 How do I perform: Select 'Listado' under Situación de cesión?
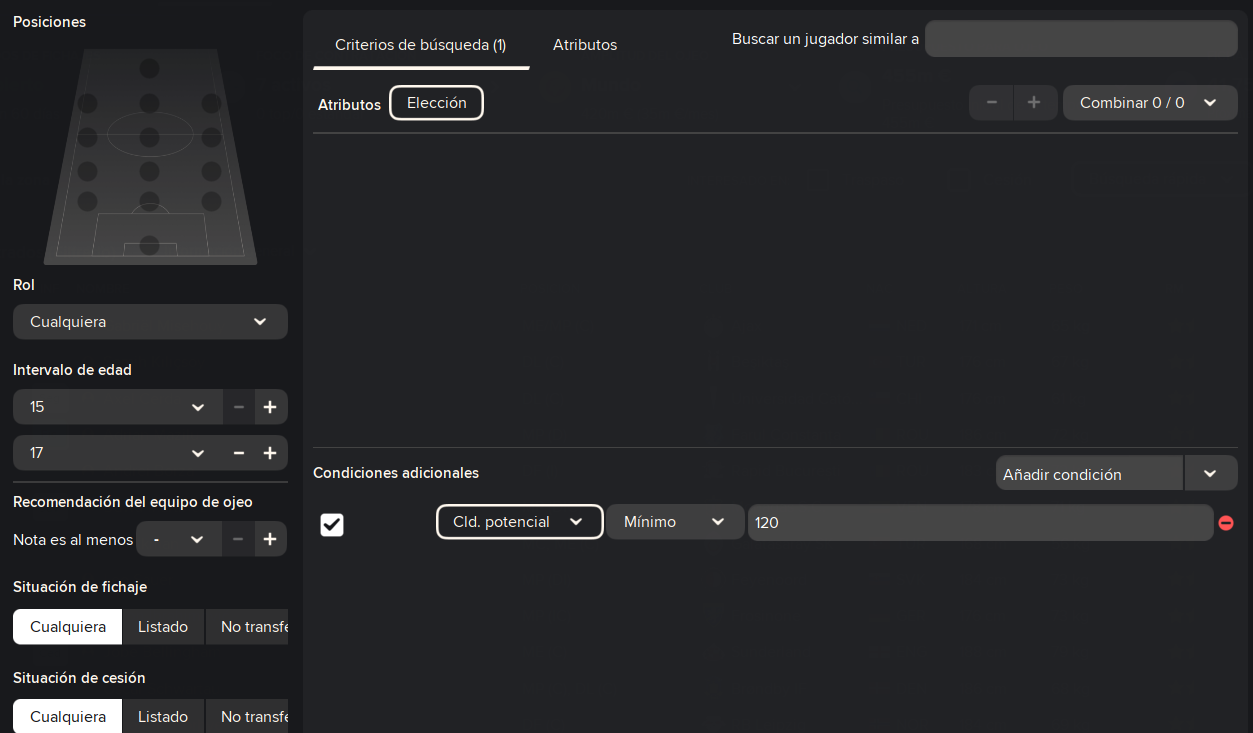click(x=163, y=717)
